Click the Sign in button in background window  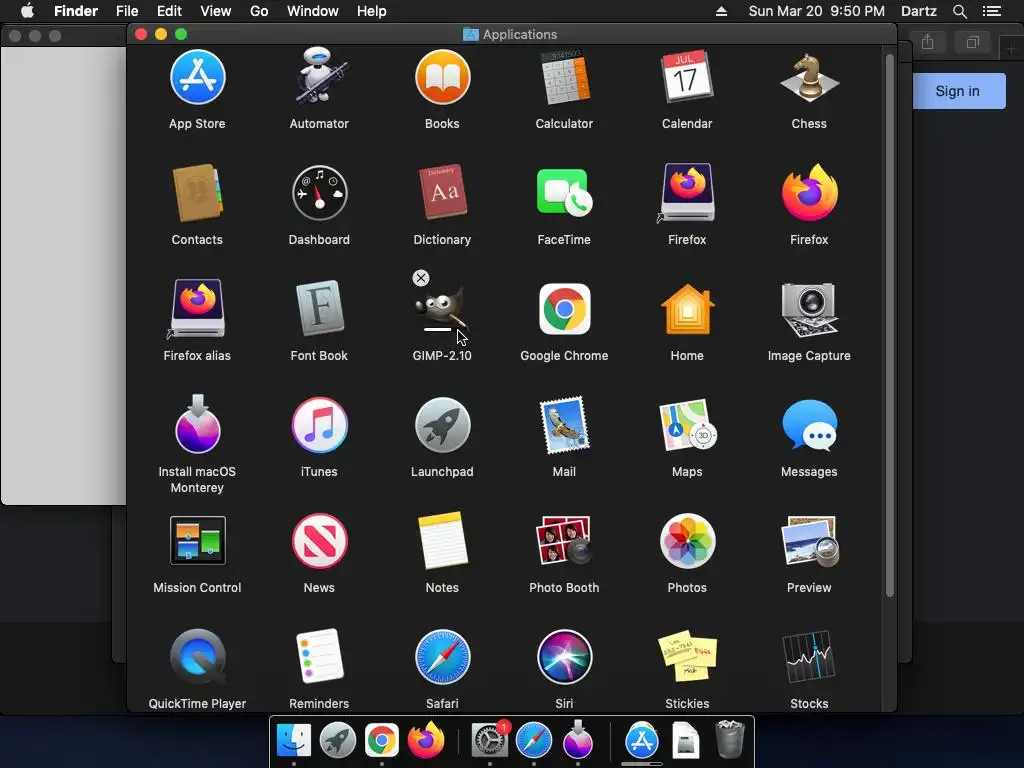point(957,91)
